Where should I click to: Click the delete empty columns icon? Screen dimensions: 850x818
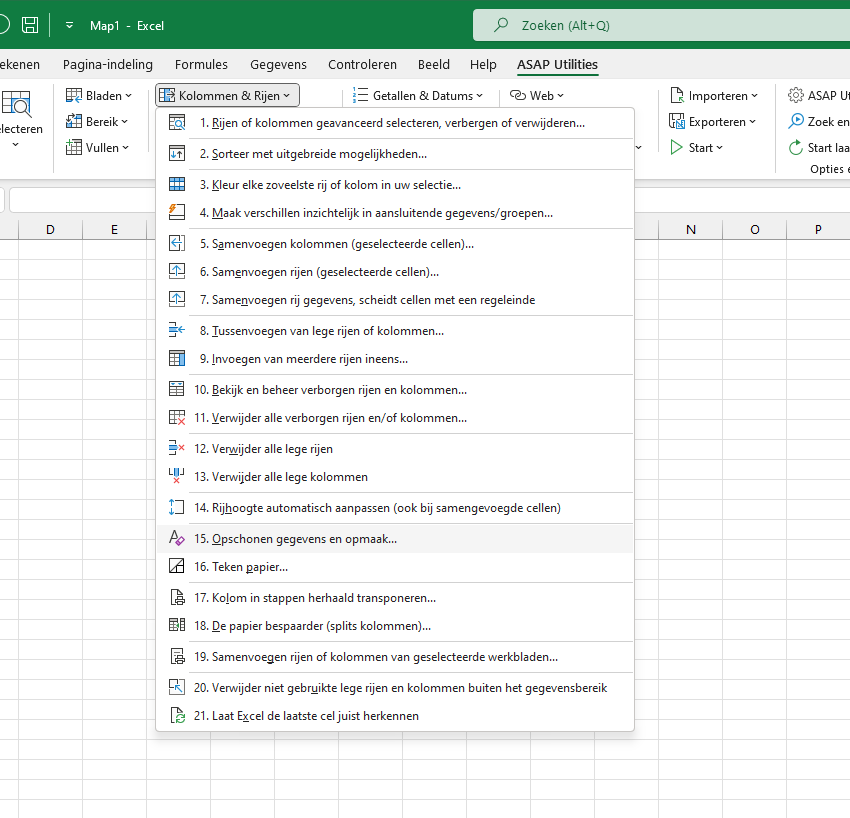tap(177, 476)
